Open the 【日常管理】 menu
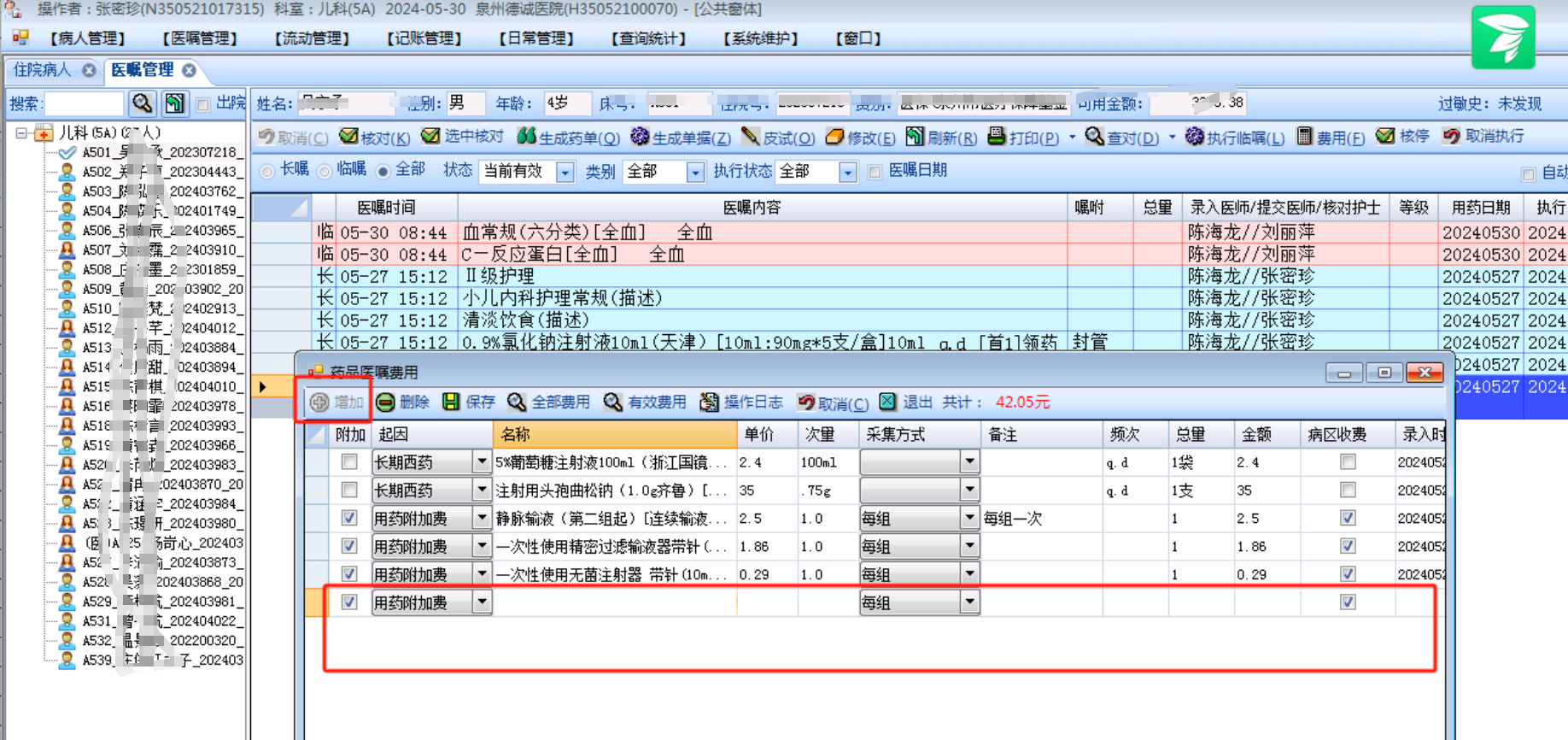The image size is (1568, 740). tap(536, 38)
